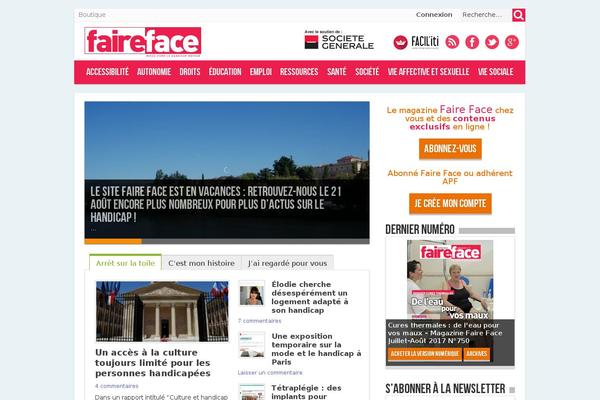The width and height of the screenshot is (600, 400).
Task: Open the Connexion link
Action: click(x=434, y=15)
